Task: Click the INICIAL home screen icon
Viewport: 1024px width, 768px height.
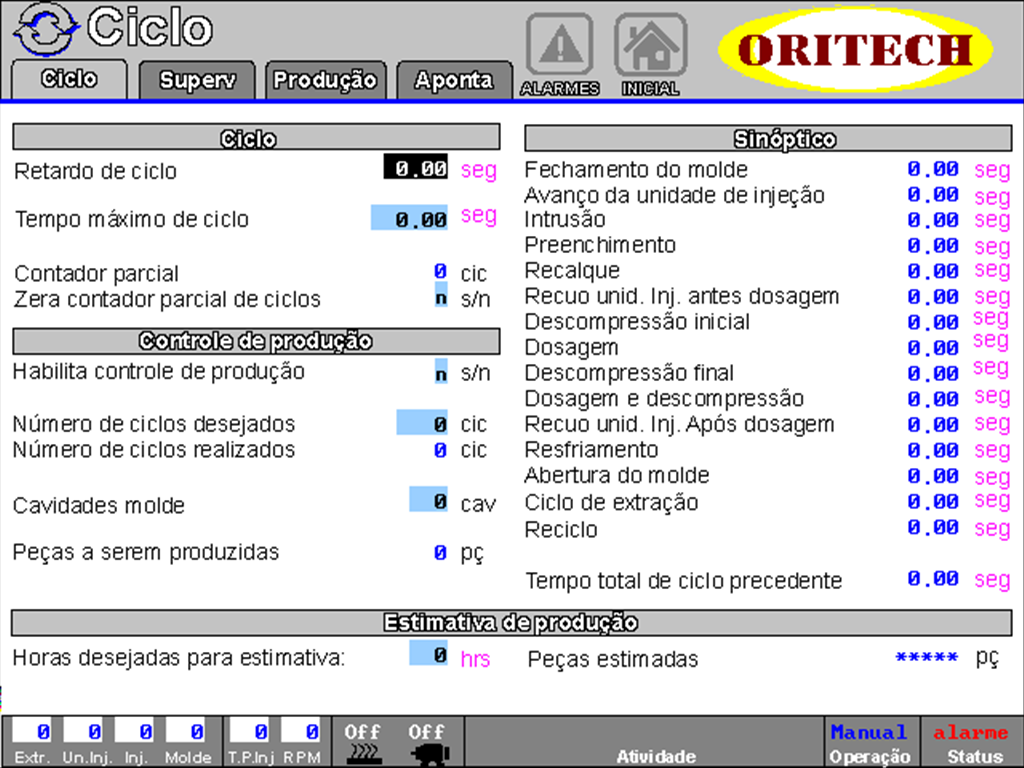Action: [649, 45]
